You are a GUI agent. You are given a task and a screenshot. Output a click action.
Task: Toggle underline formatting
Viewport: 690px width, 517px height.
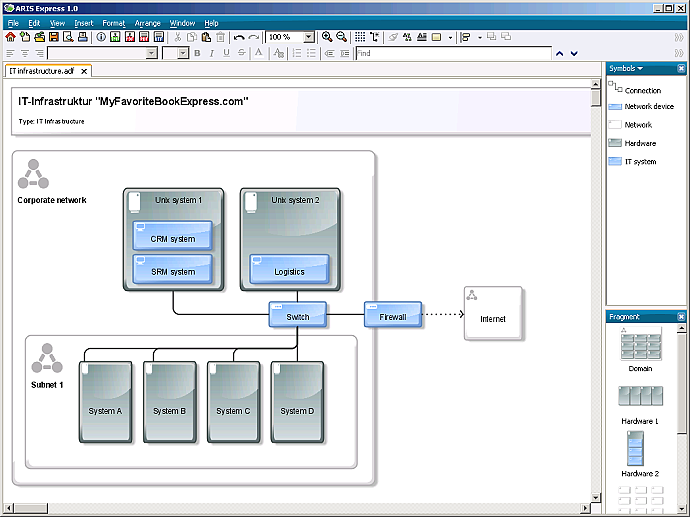point(226,53)
